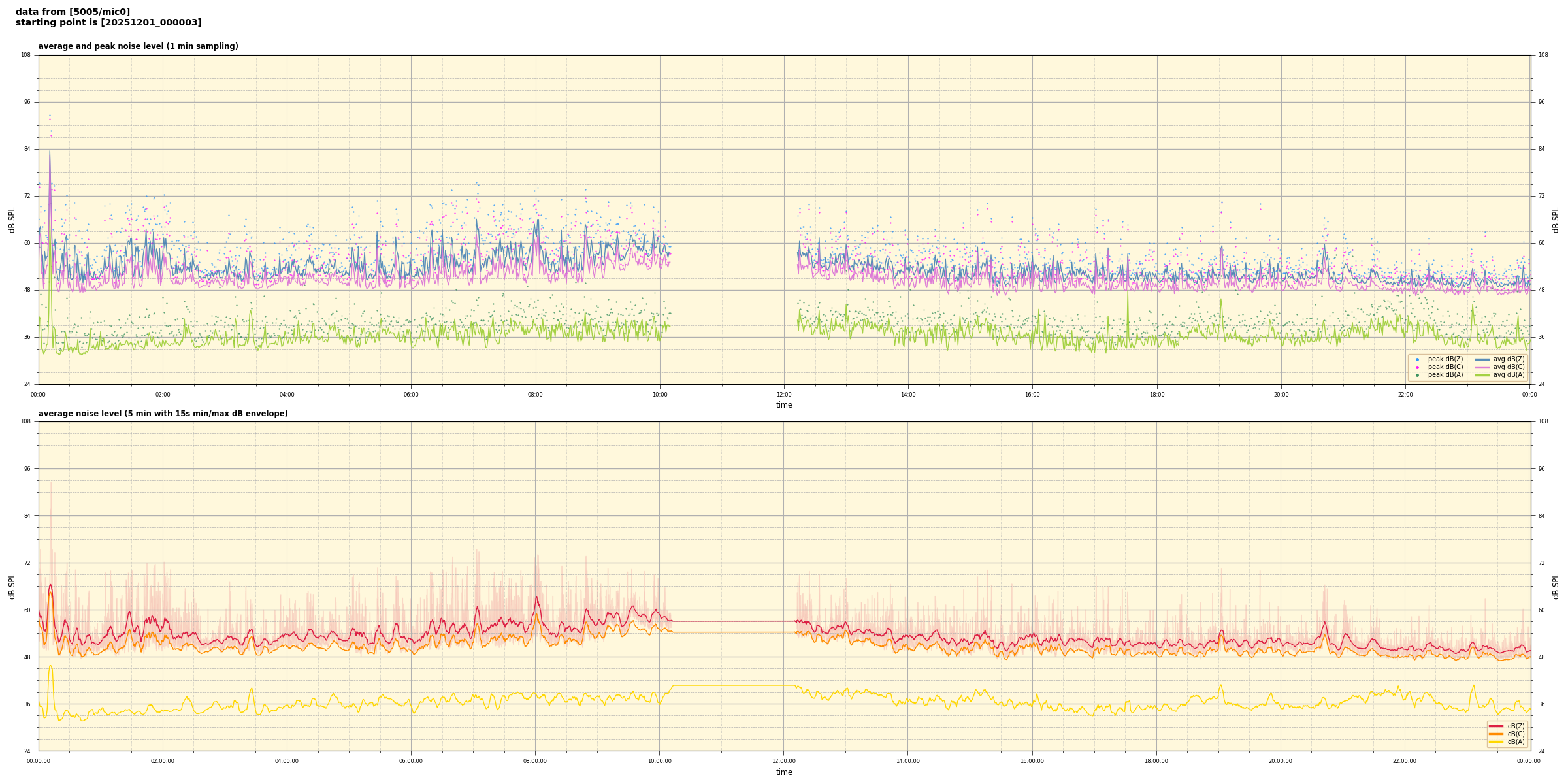Click red dB(Z) line in the bottom chart legend
This screenshot has height=784, width=1568.
[x=1496, y=726]
